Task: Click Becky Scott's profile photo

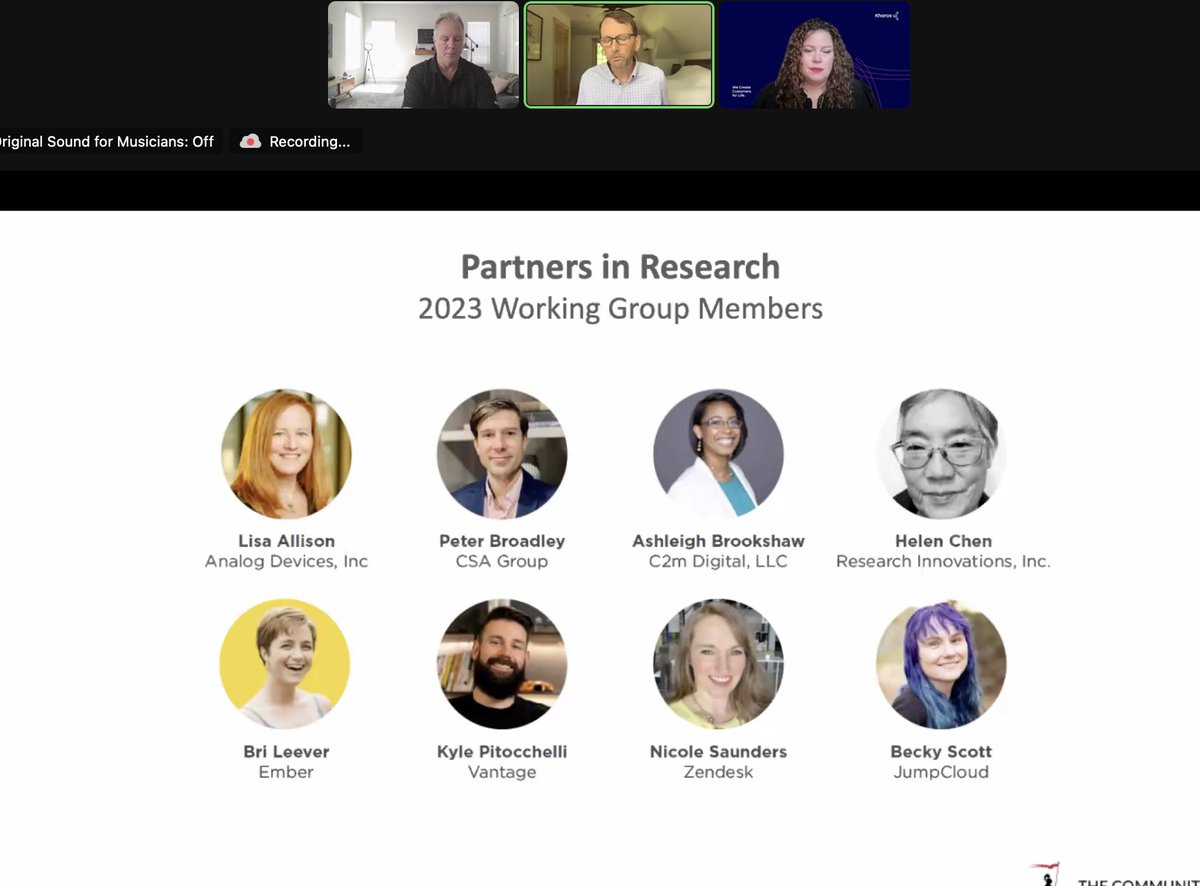Action: pyautogui.click(x=941, y=664)
